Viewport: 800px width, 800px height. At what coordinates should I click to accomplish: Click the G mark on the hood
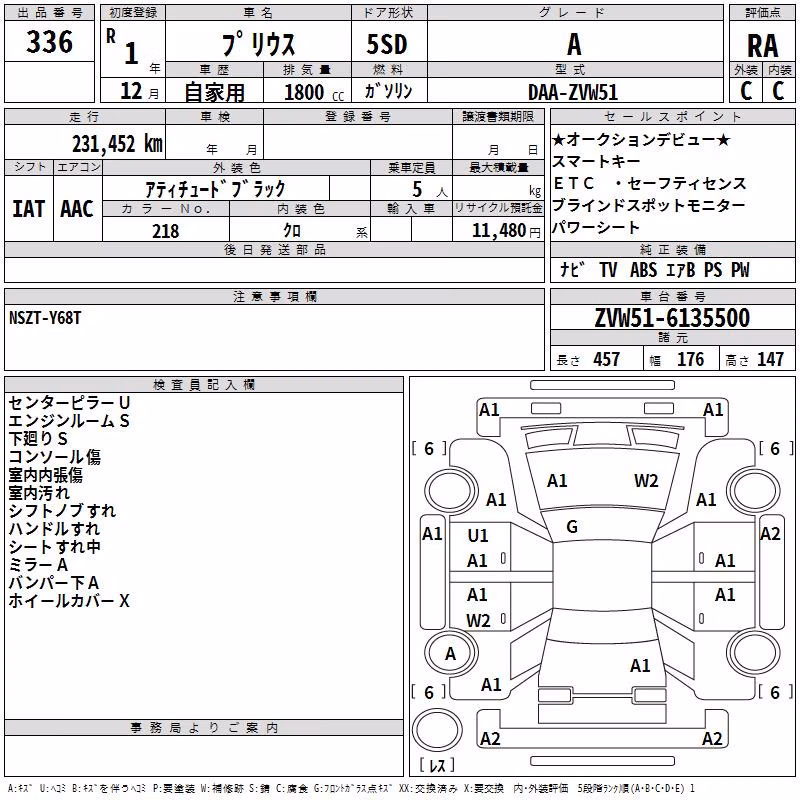572,527
